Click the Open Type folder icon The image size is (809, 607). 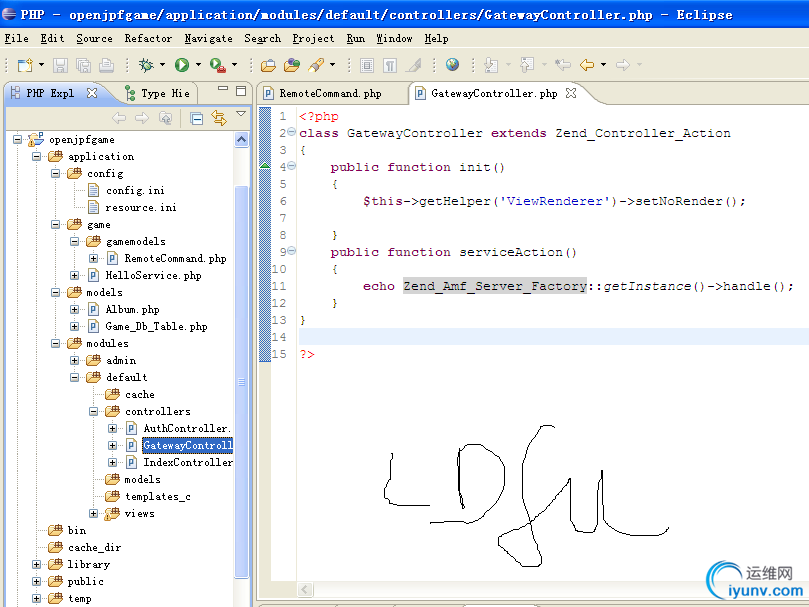click(268, 65)
